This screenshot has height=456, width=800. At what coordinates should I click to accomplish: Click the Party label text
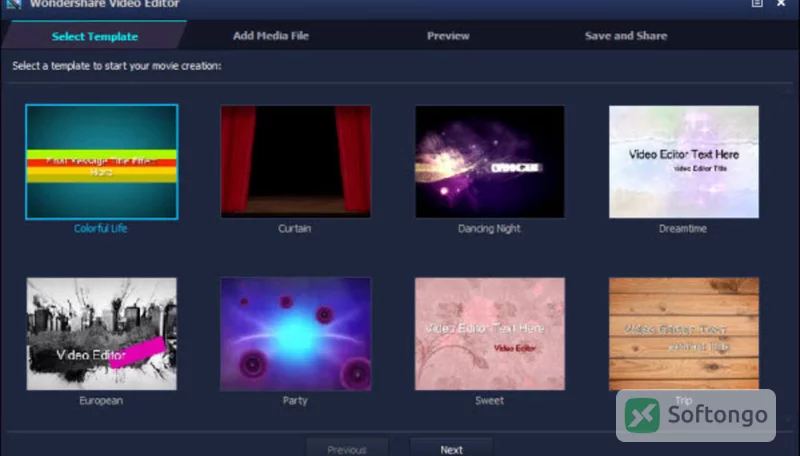pyautogui.click(x=295, y=400)
